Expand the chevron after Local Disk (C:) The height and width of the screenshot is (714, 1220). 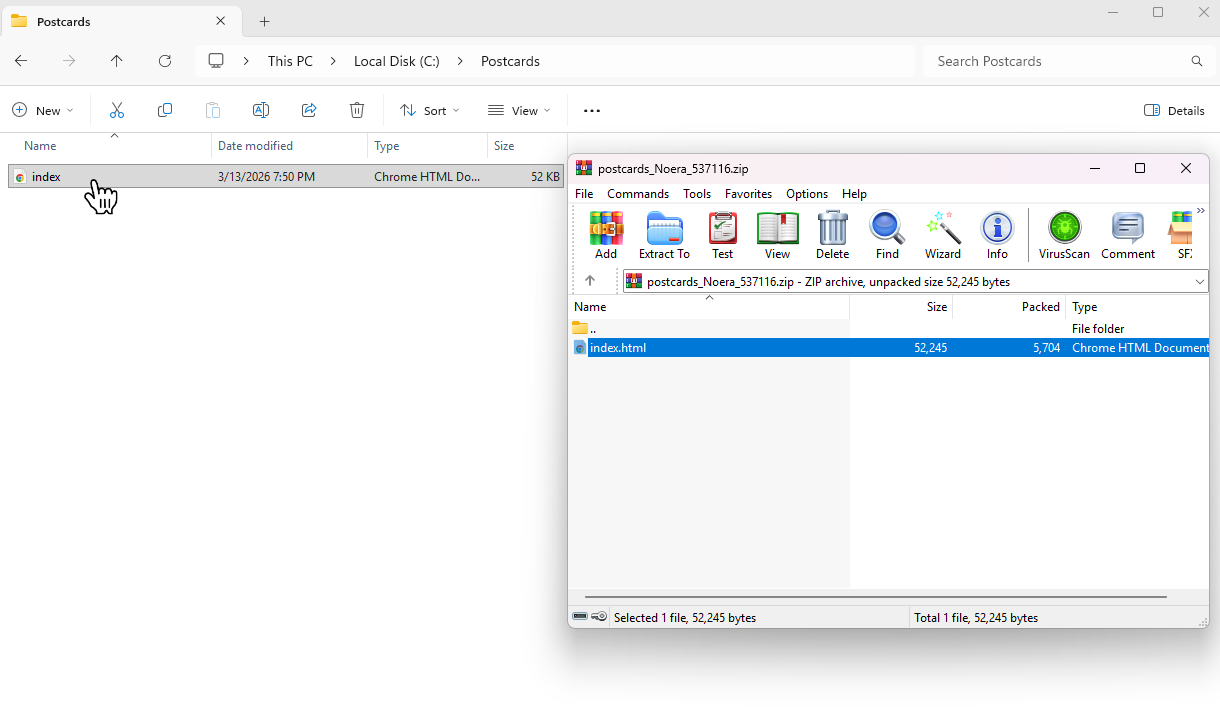[x=460, y=61]
